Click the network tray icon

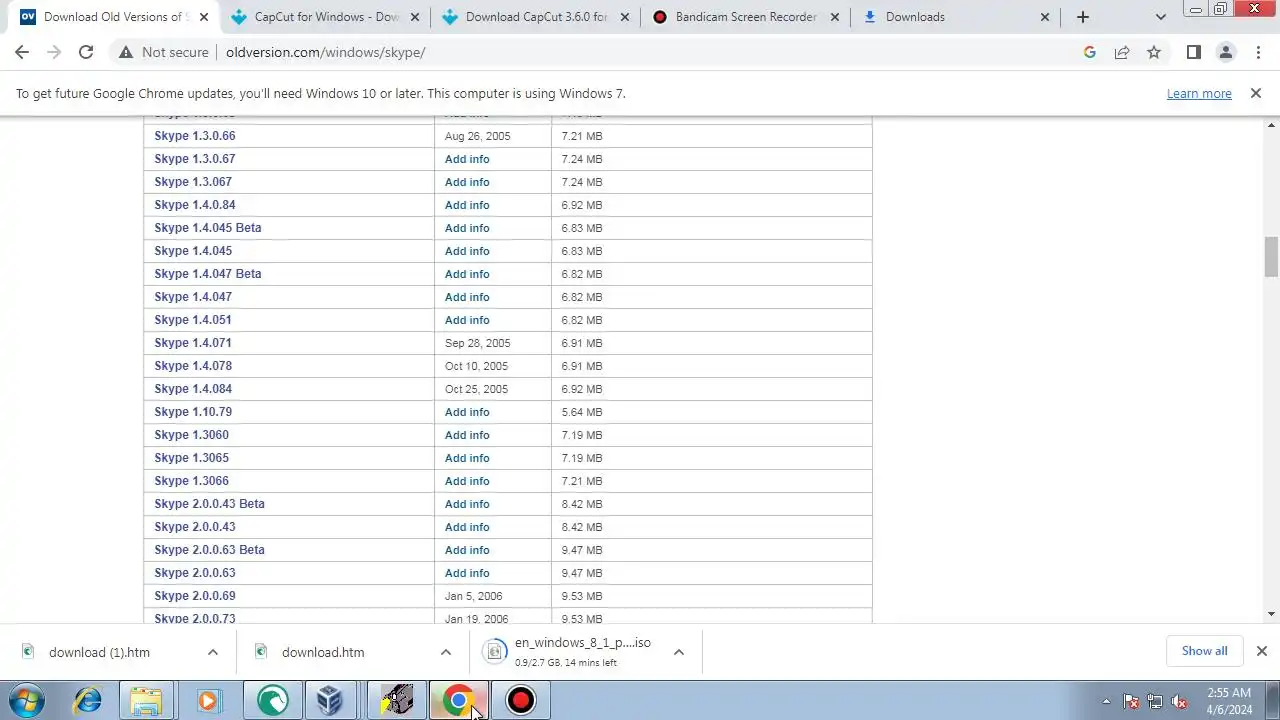tap(1155, 701)
